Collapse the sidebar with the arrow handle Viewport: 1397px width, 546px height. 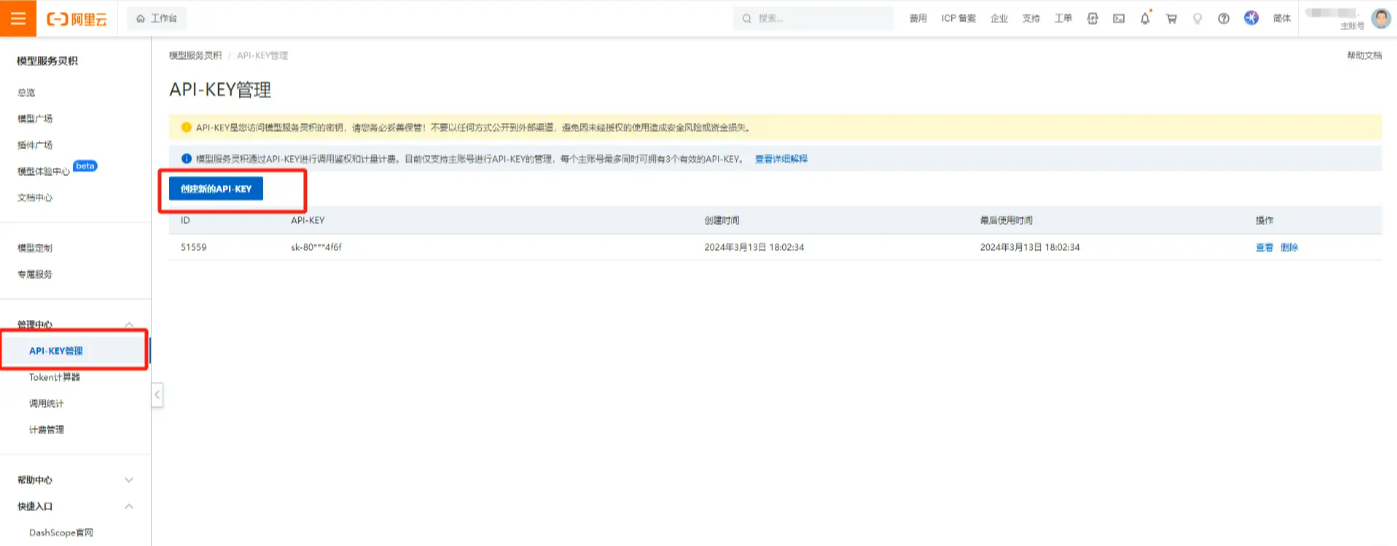157,396
